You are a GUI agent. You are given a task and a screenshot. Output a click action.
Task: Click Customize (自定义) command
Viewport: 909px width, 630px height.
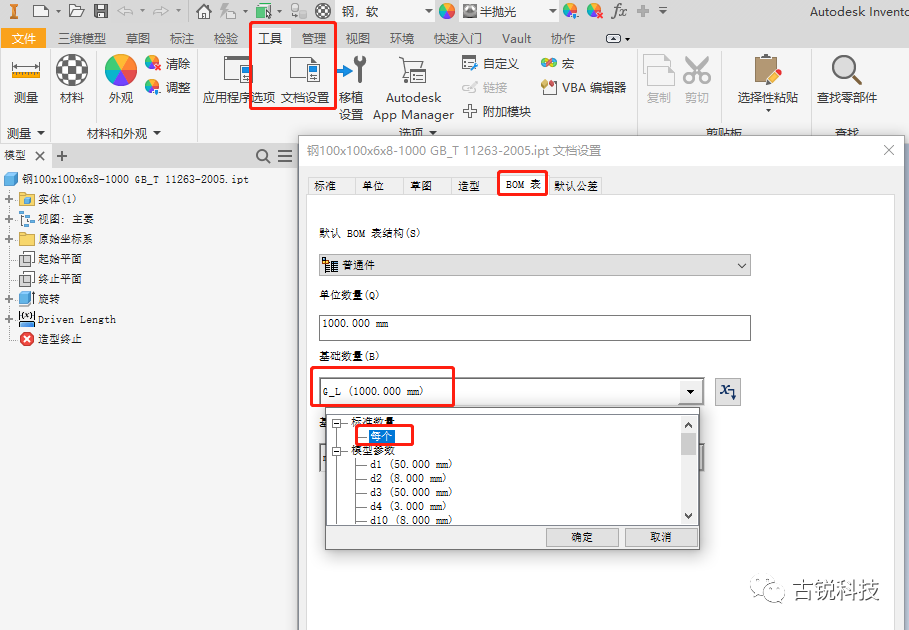[x=490, y=63]
